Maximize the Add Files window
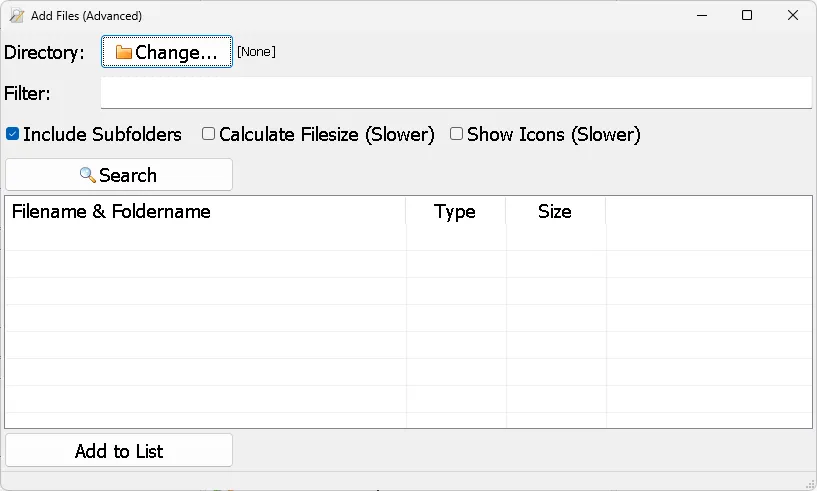817x491 pixels. coord(747,16)
